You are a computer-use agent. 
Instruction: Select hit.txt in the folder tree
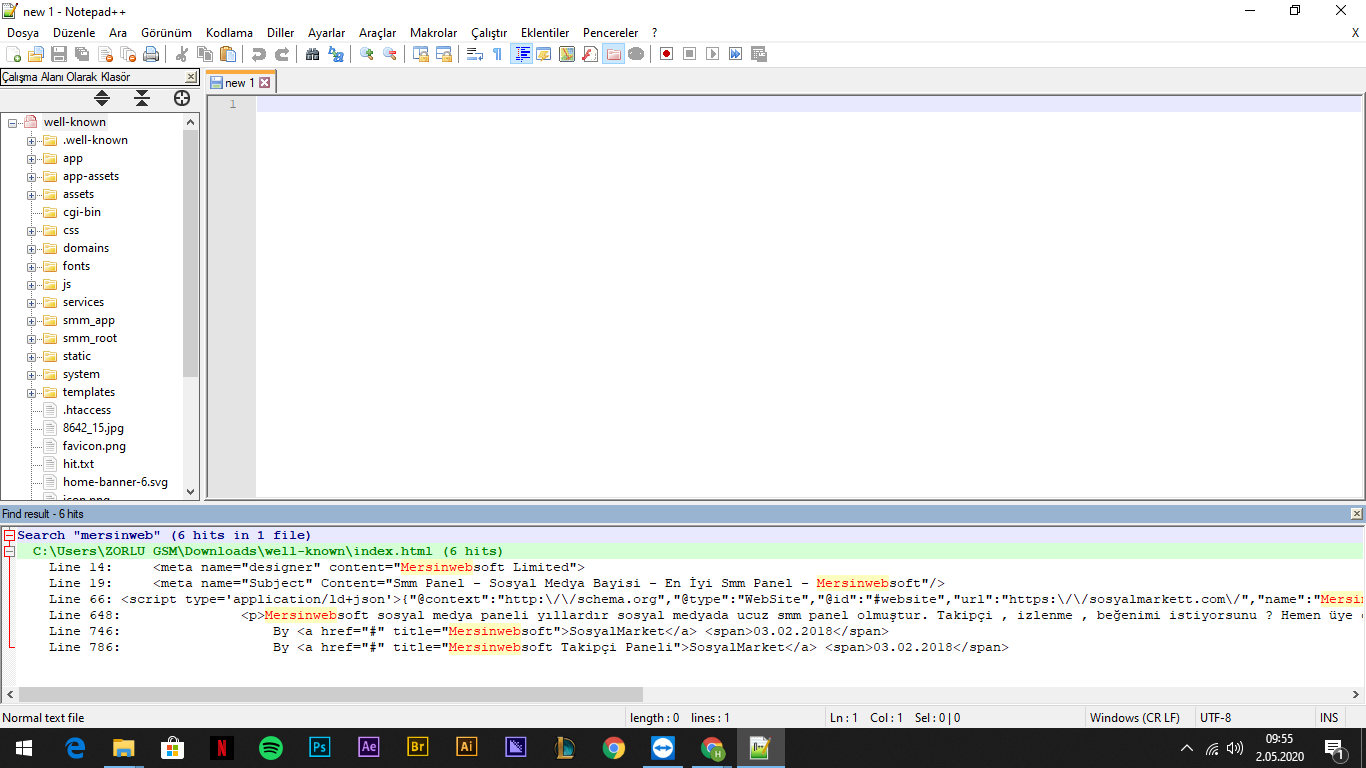[x=78, y=464]
